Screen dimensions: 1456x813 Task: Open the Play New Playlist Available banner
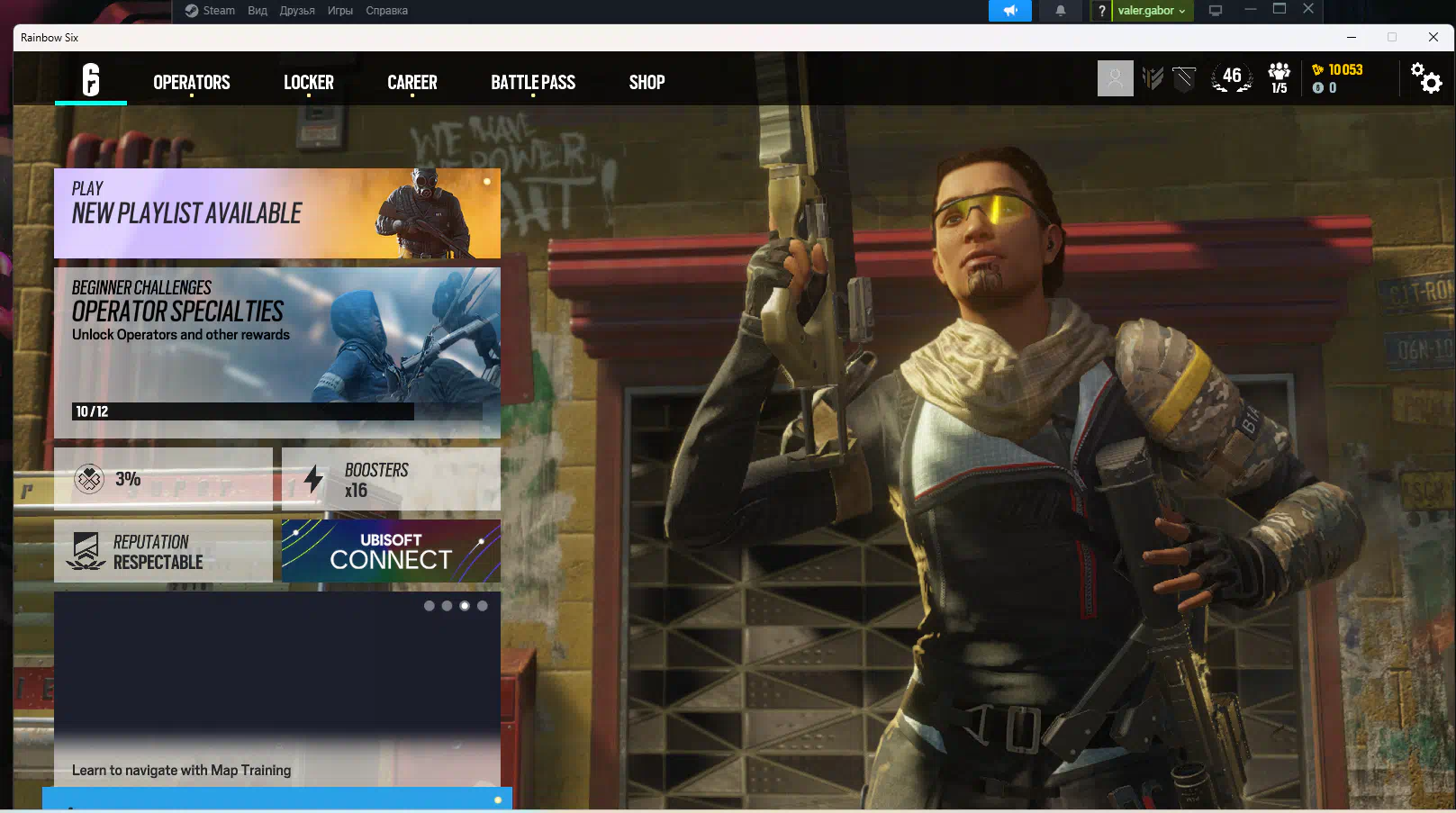click(x=277, y=213)
